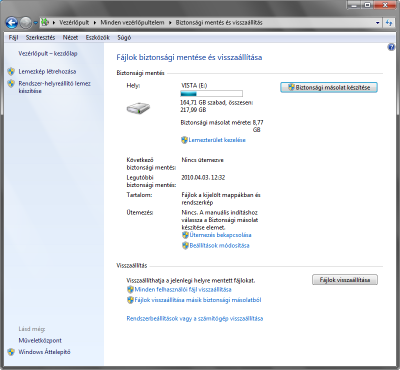Open Lemezterület kezelése link
This screenshot has height=370, width=400.
[x=217, y=140]
